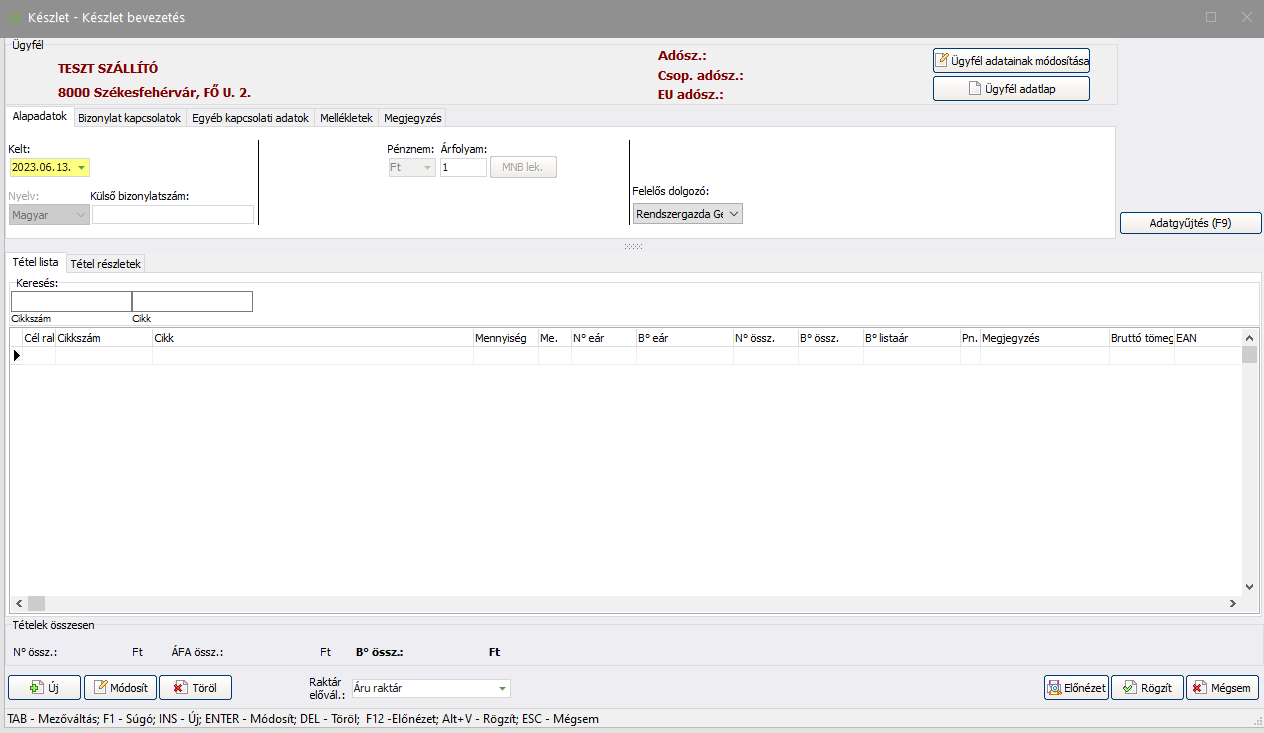Viewport: 1264px width, 733px height.
Task: Save the document with Rögzít
Action: [1147, 688]
